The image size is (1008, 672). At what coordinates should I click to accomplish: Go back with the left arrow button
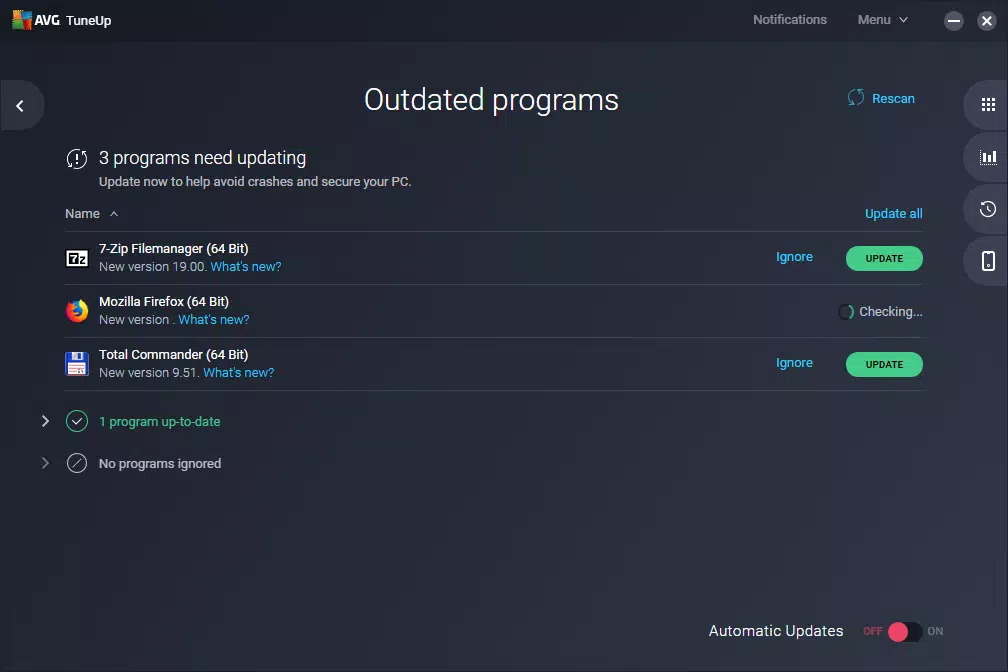coord(20,105)
